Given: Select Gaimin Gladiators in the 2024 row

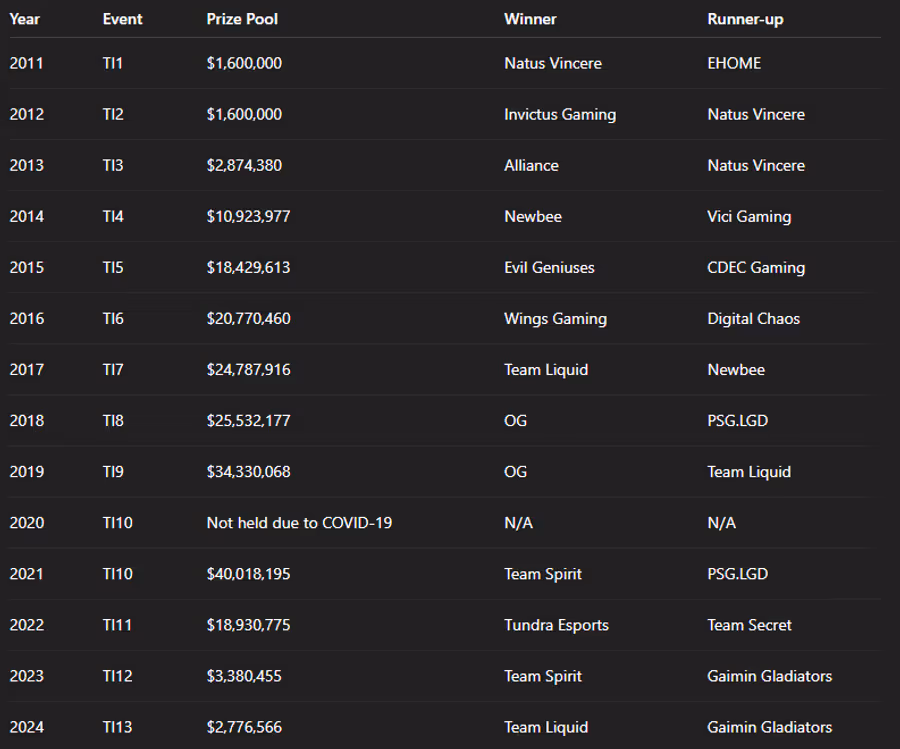Looking at the screenshot, I should (x=769, y=727).
